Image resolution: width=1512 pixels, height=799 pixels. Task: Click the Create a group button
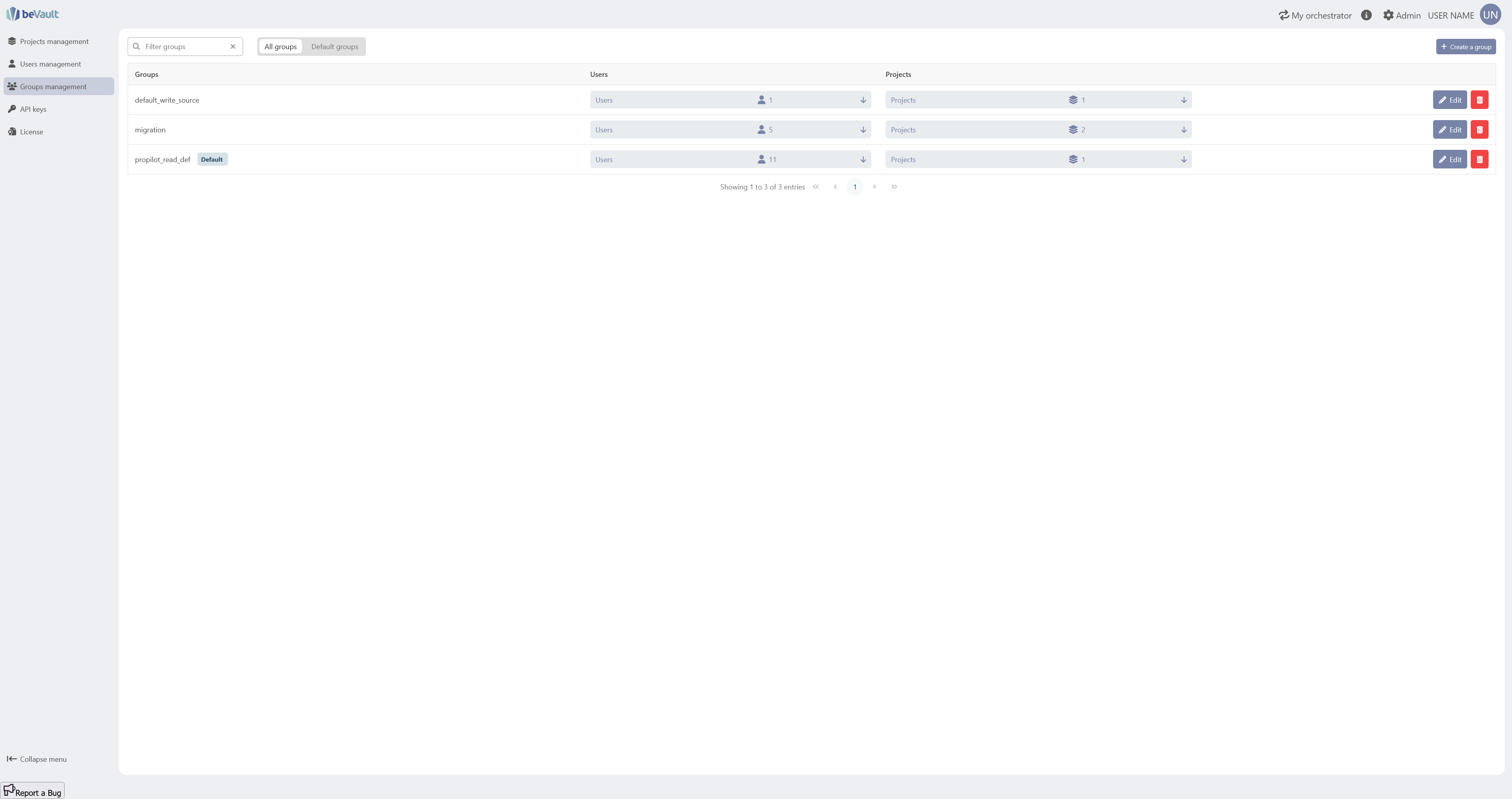(1466, 46)
